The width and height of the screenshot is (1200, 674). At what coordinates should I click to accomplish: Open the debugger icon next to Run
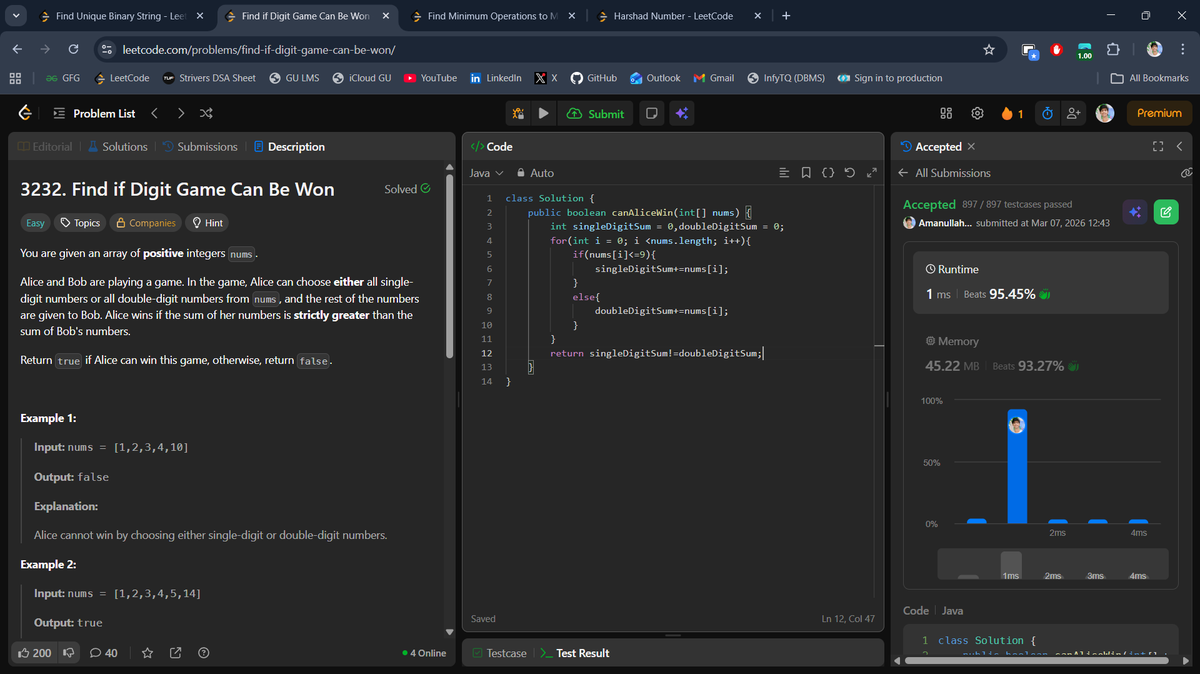click(518, 113)
